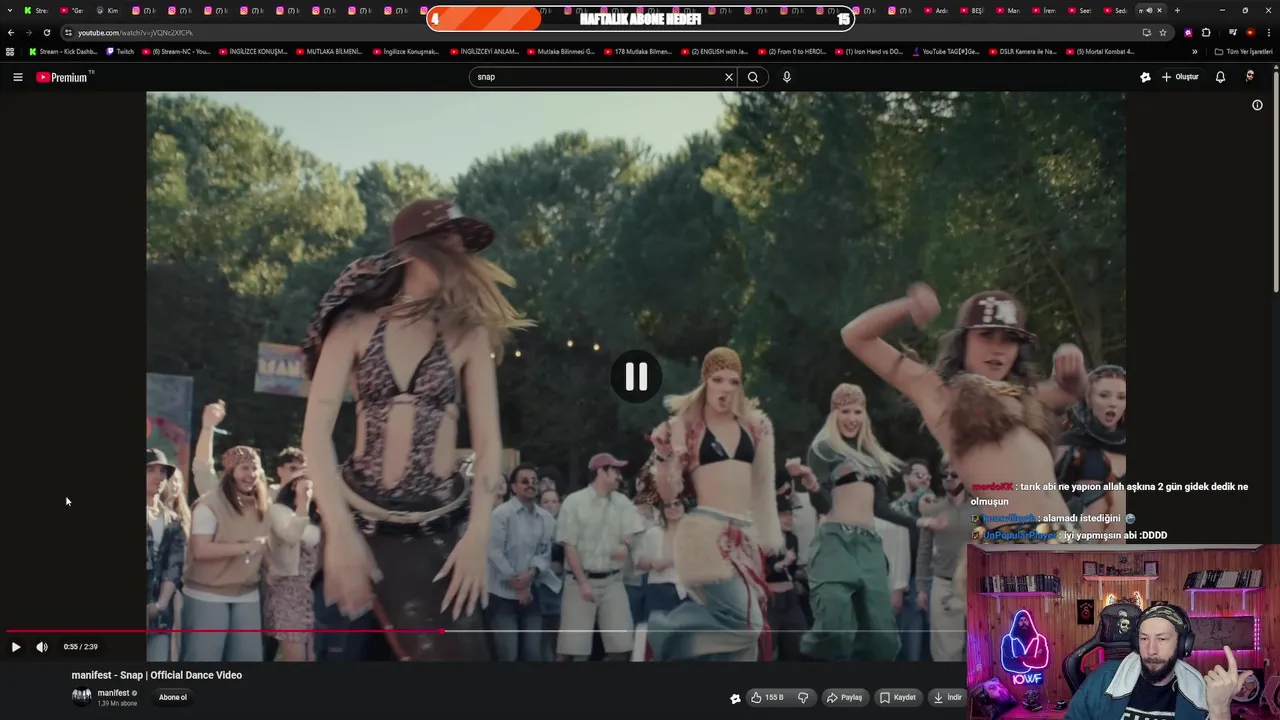This screenshot has width=1280, height=720.
Task: Open a new browser tab with plus
Action: [1177, 10]
